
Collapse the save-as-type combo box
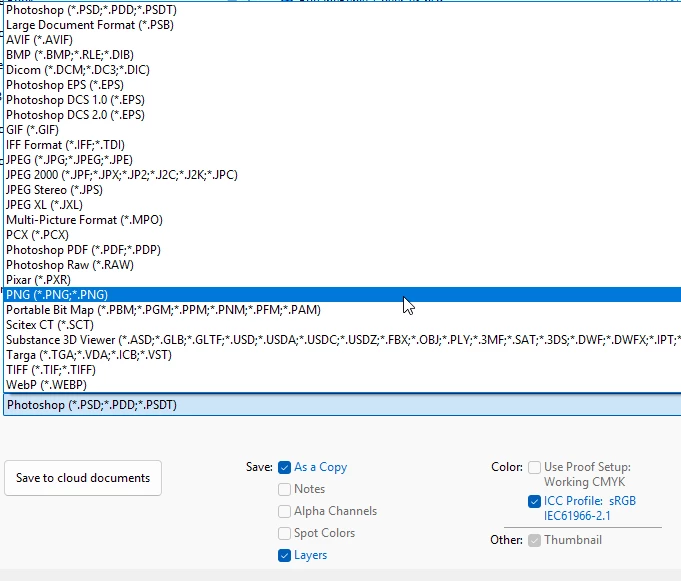[x=342, y=405]
